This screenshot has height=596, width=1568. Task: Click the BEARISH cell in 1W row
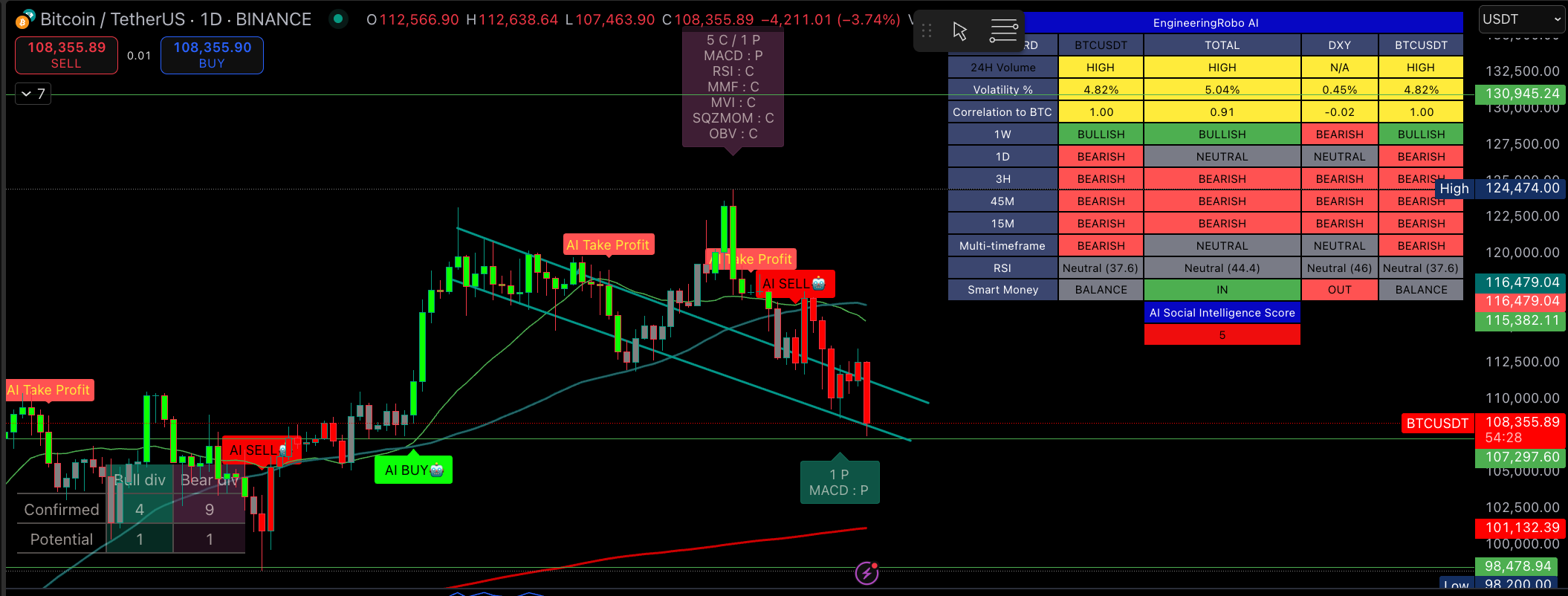pos(1340,135)
